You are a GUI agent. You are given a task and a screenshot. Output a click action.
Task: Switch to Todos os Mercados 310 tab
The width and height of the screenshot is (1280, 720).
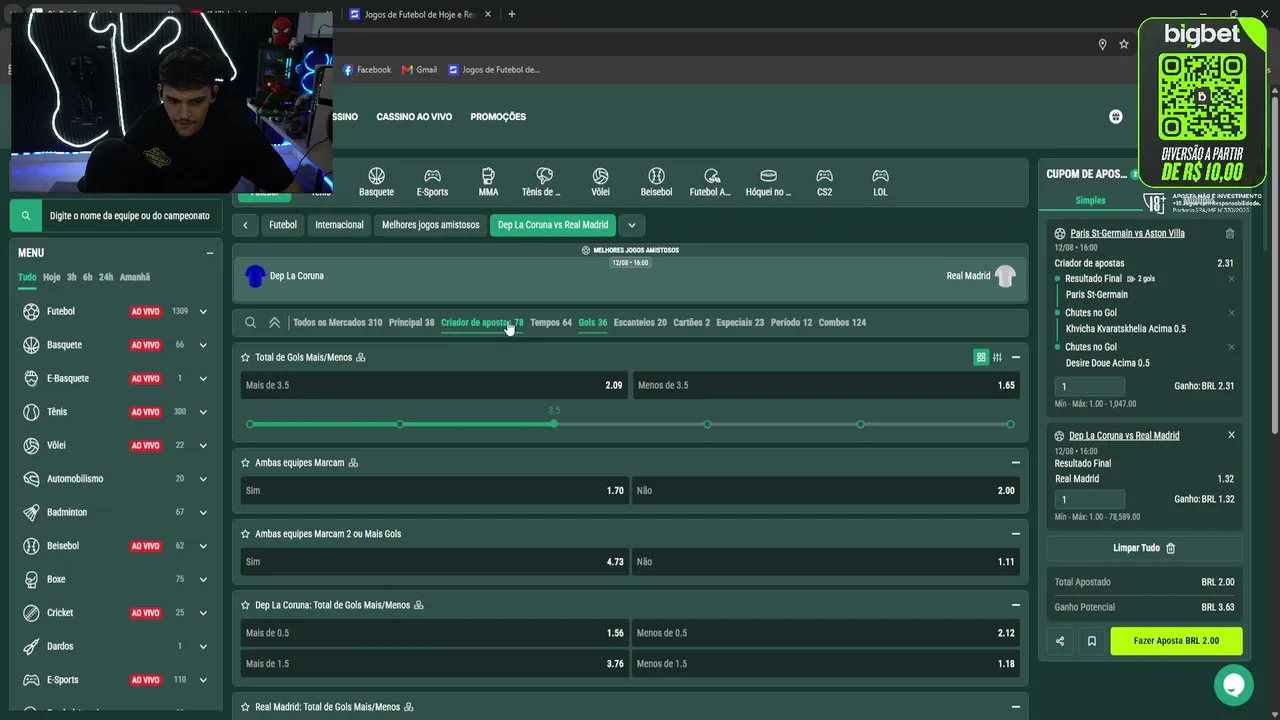(338, 322)
